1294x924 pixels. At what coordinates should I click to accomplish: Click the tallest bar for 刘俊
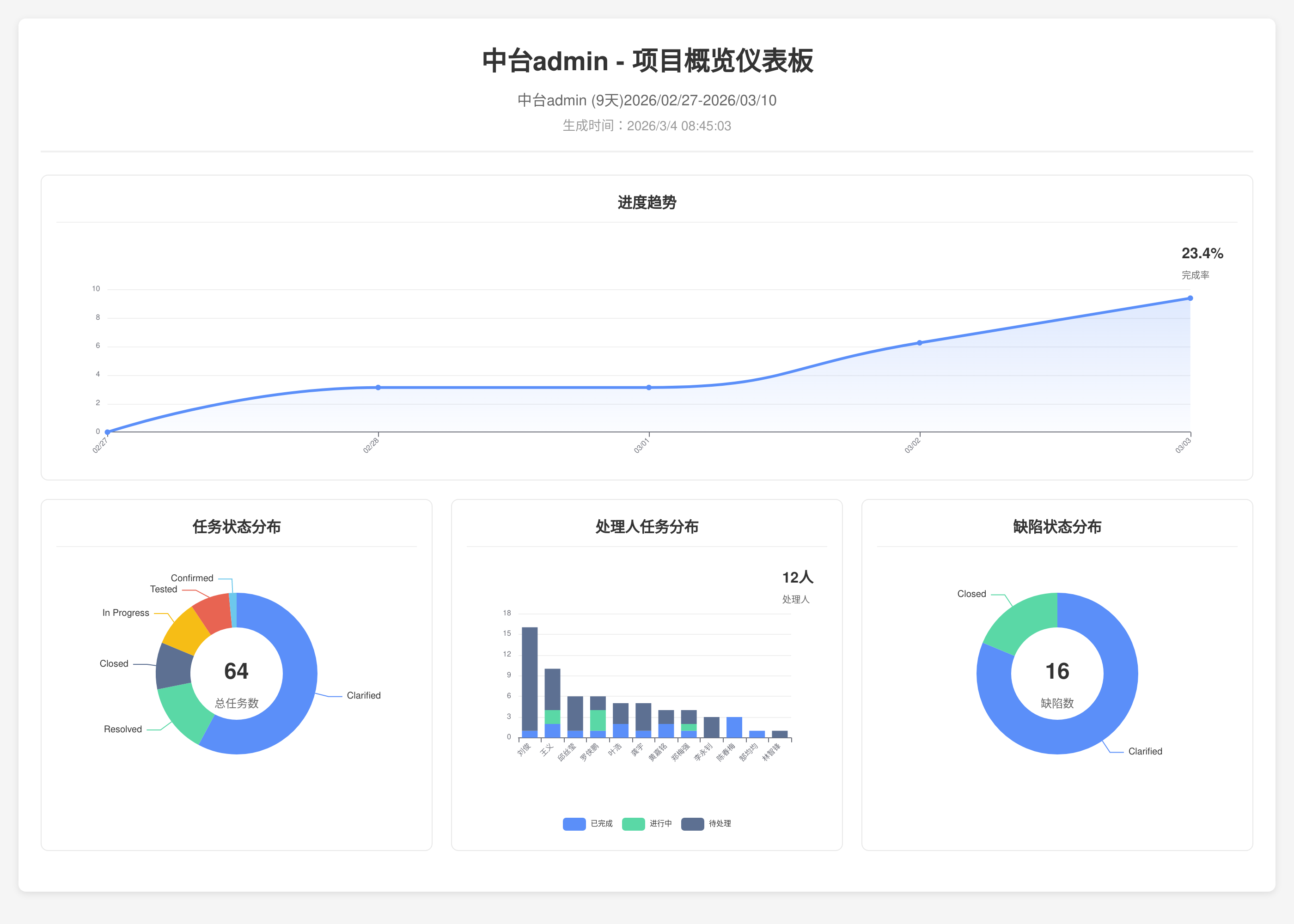click(x=529, y=677)
